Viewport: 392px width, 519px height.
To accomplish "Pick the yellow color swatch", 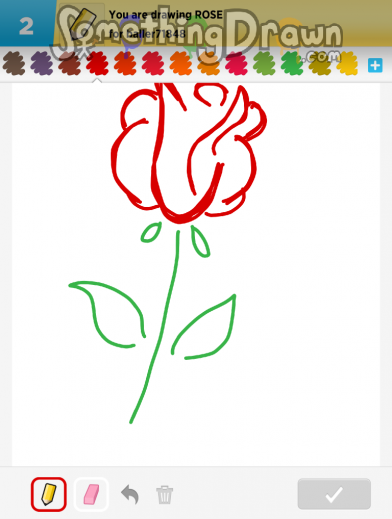I will point(347,63).
